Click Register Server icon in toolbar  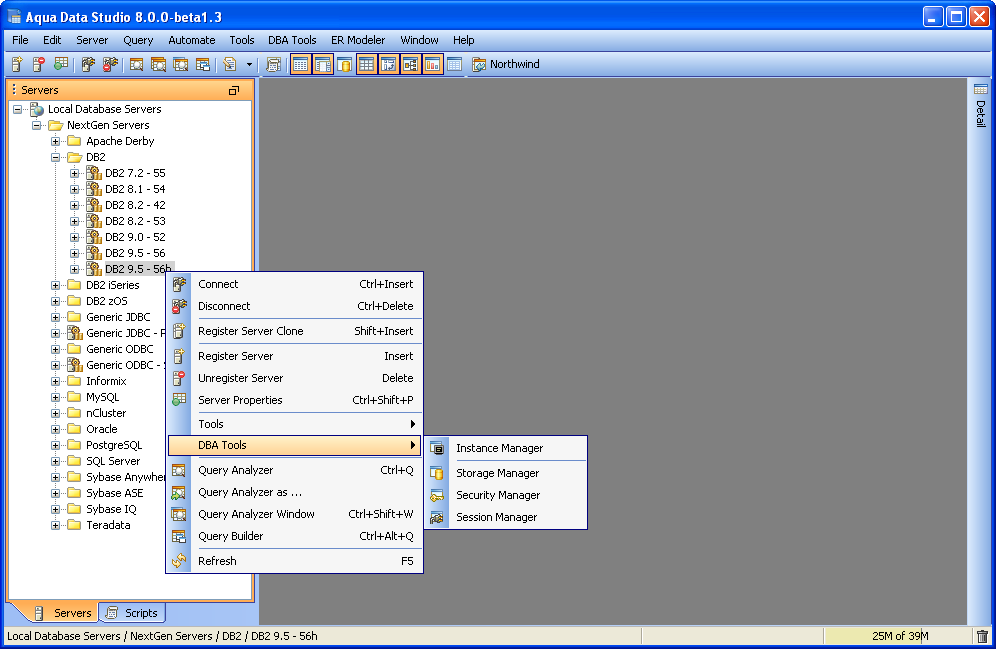pos(17,64)
